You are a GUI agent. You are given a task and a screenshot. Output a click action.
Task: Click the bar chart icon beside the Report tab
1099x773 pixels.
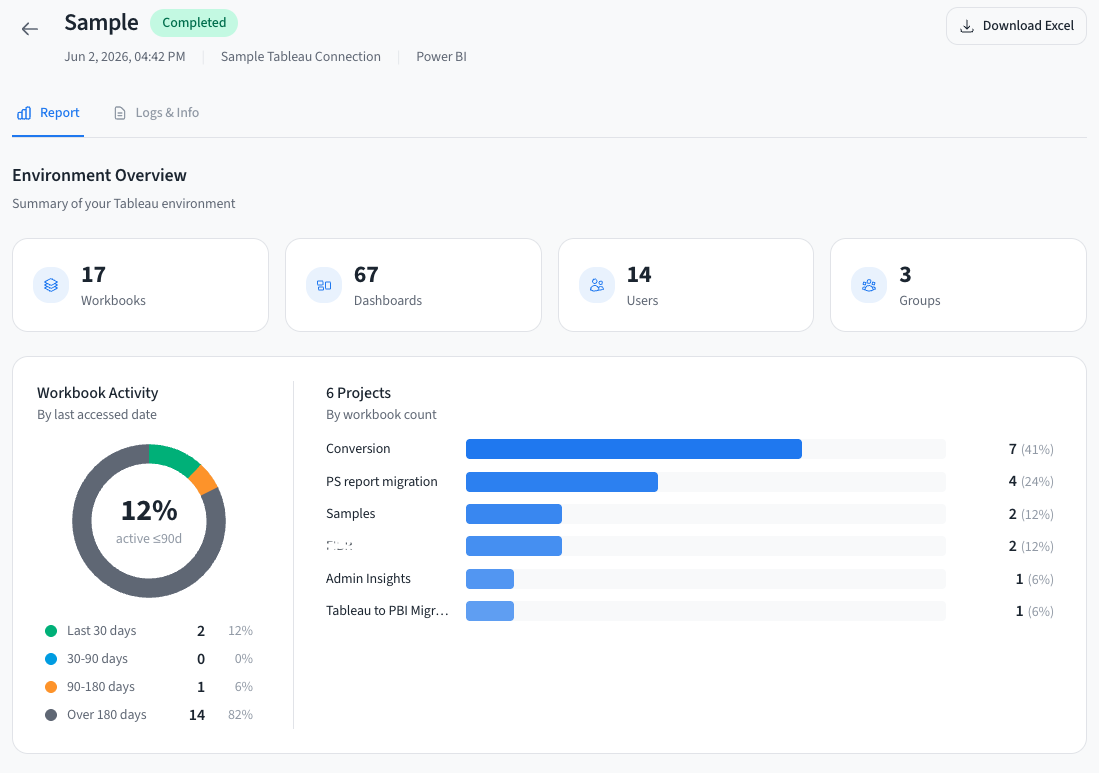click(x=24, y=113)
